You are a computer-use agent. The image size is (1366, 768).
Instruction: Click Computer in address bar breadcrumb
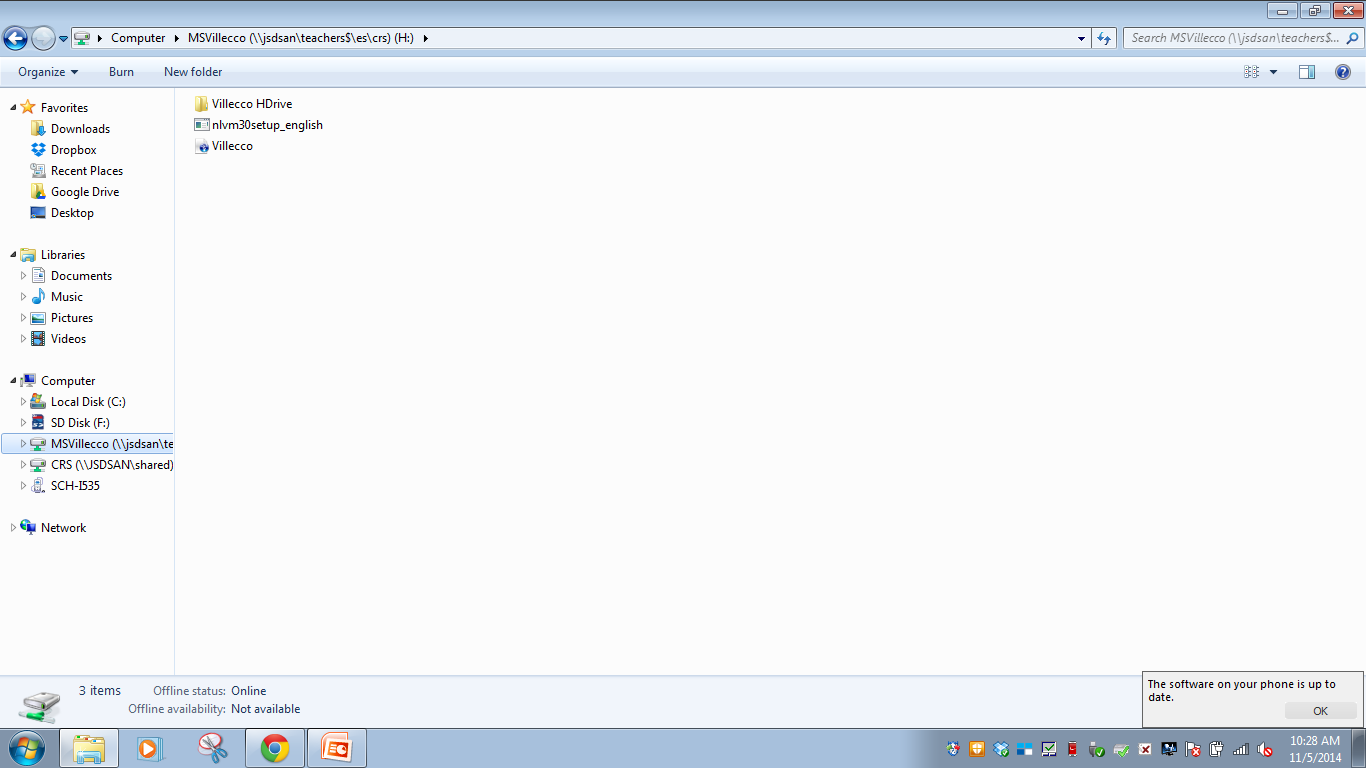[138, 38]
